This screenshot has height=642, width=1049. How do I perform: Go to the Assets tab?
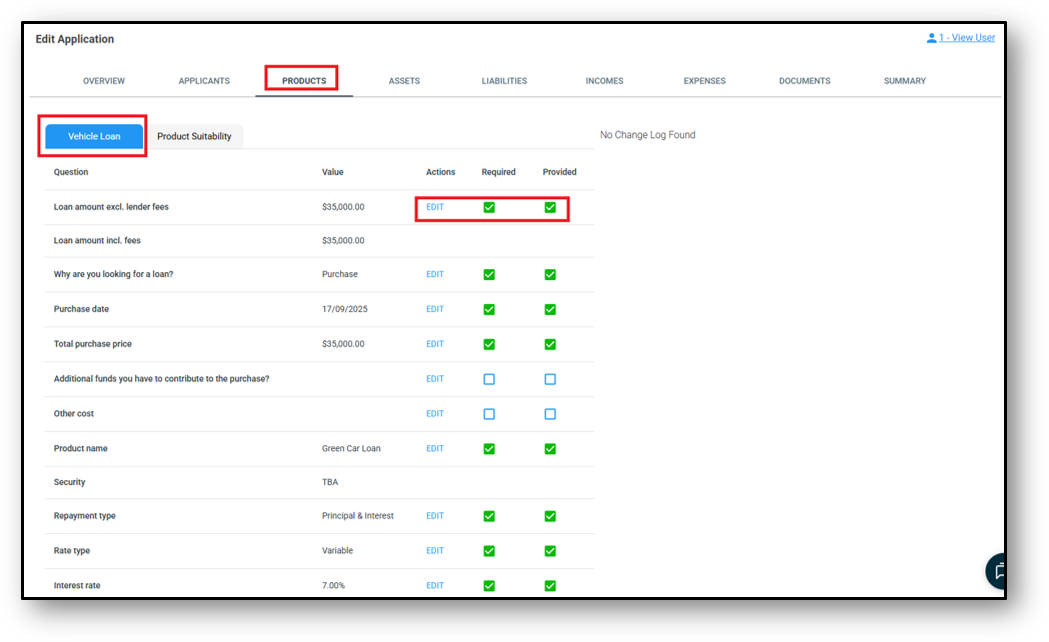tap(404, 81)
